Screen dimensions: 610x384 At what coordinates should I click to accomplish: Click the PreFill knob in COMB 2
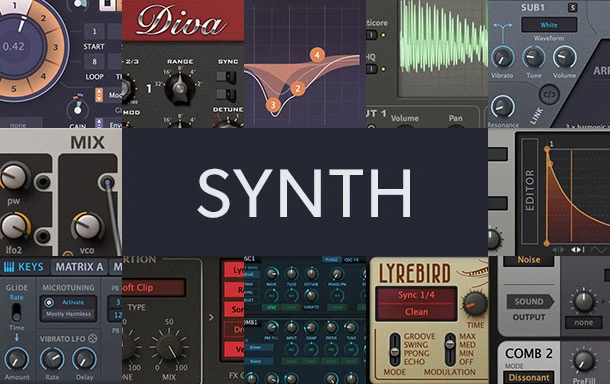[x=583, y=361]
